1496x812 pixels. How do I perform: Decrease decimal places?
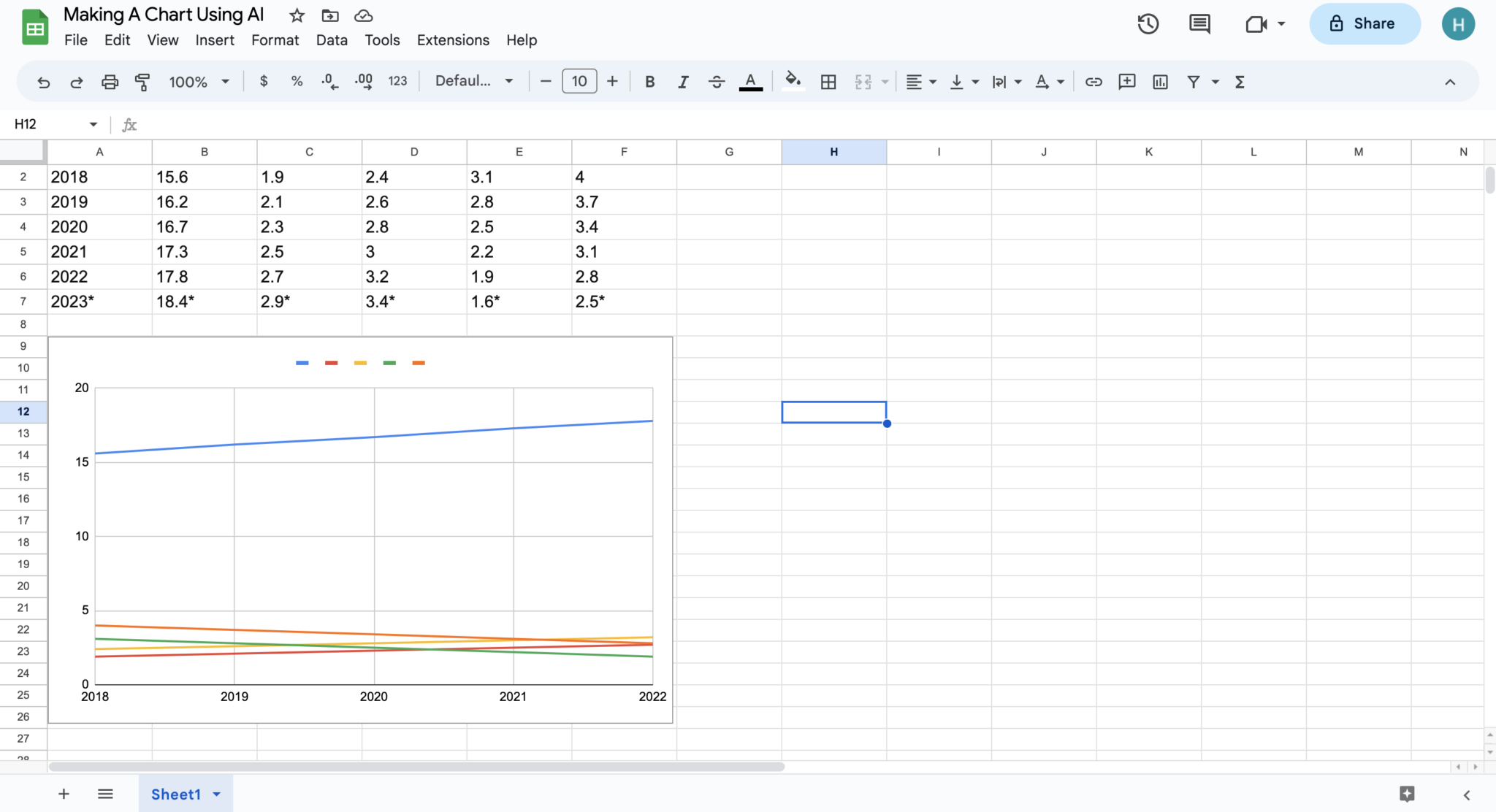(x=329, y=81)
